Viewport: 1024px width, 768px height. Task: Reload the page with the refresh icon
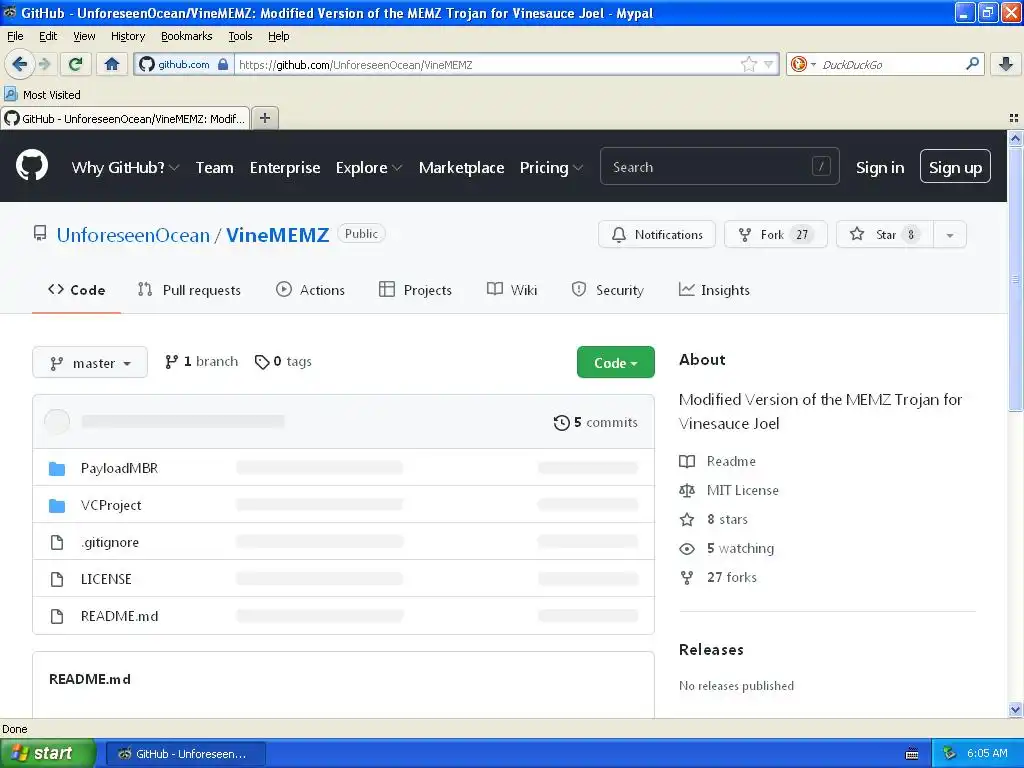[x=76, y=64]
